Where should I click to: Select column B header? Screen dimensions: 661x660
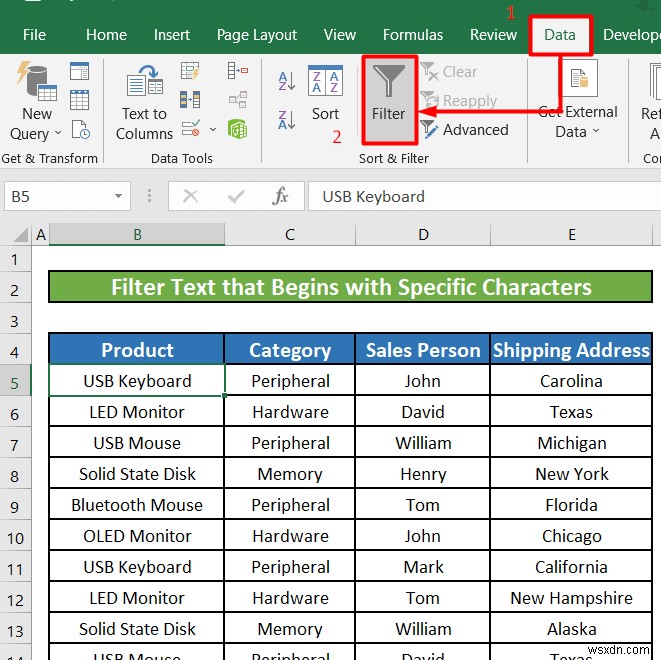click(x=137, y=234)
